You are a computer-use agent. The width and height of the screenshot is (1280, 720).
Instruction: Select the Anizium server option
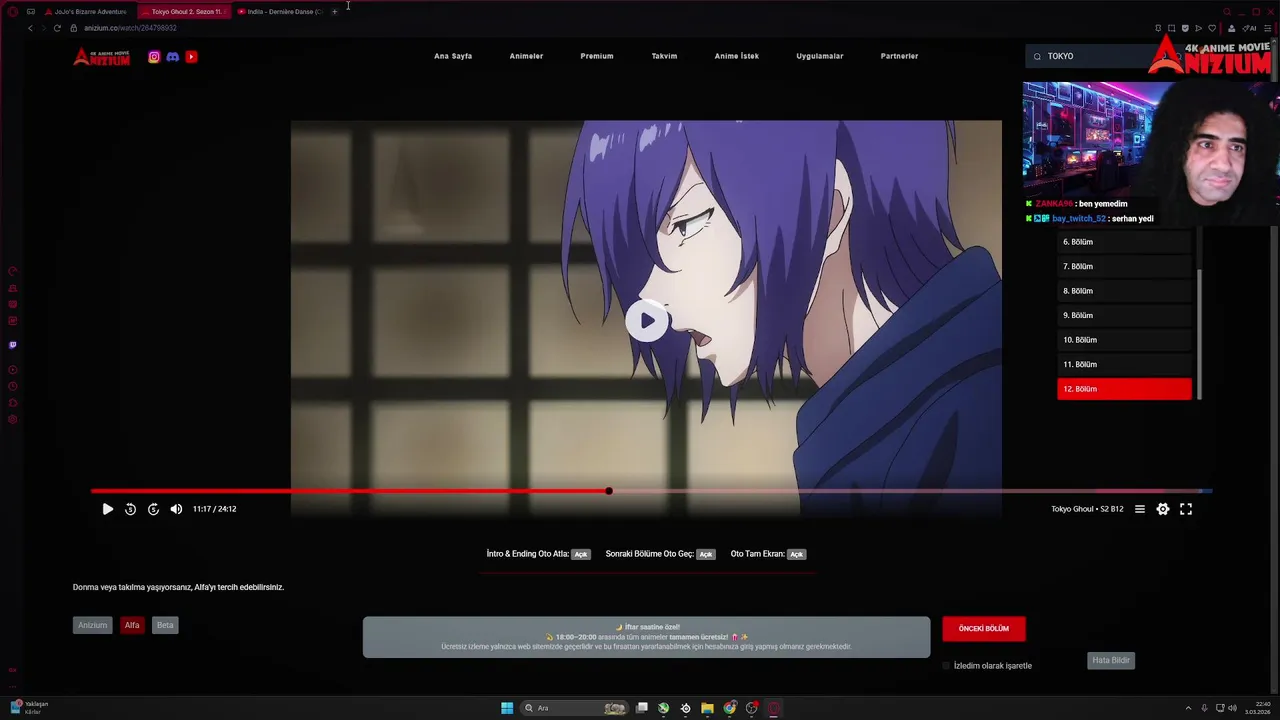[x=93, y=625]
